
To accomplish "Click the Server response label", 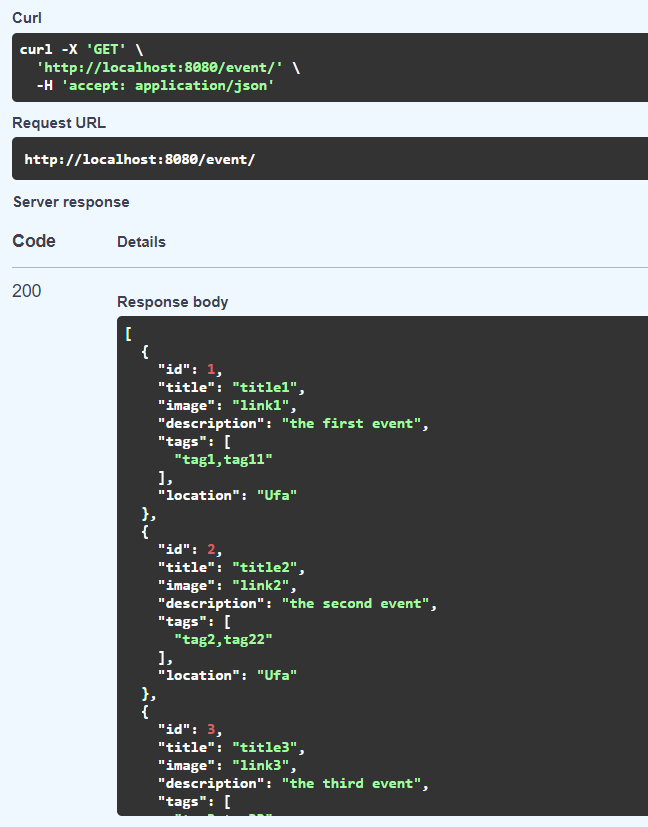I will coord(71,202).
